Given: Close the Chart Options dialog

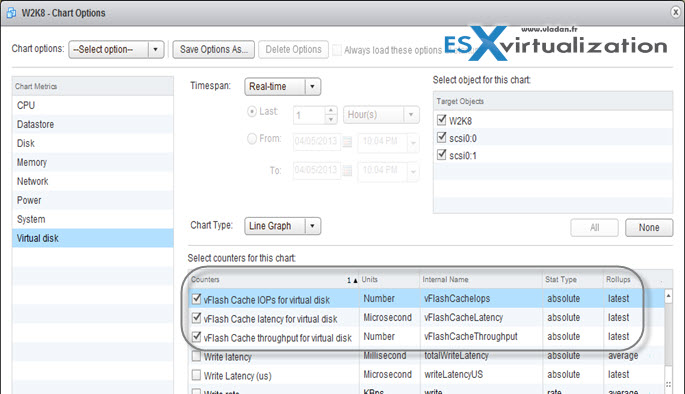Looking at the screenshot, I should click(x=676, y=12).
